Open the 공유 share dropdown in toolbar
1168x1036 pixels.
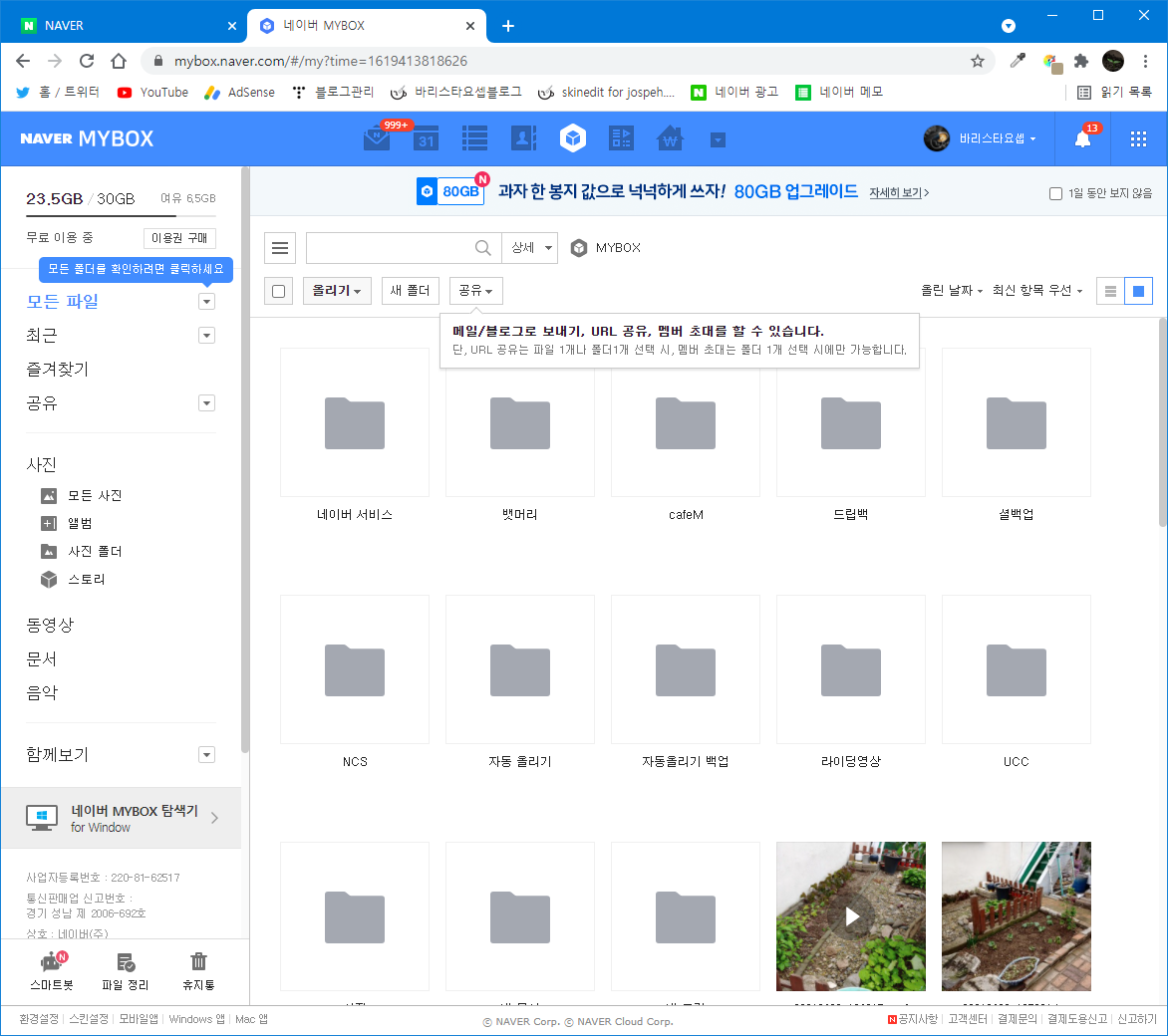(476, 291)
